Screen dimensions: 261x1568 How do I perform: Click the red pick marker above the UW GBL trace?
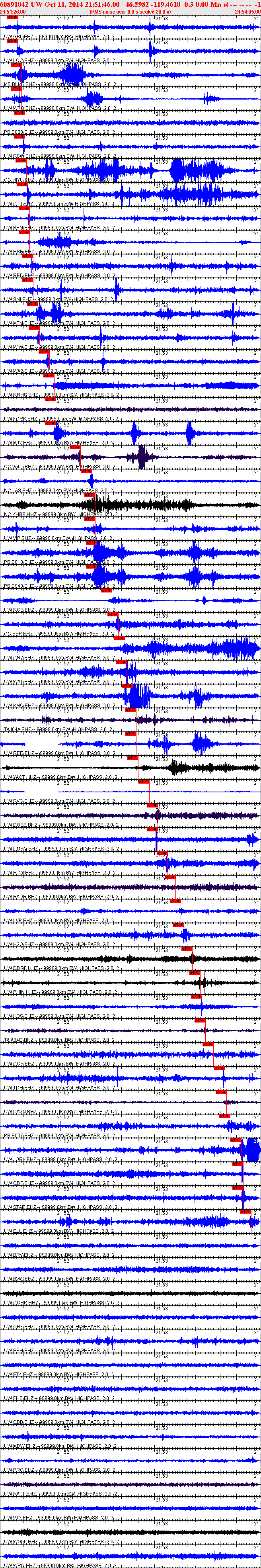pyautogui.click(x=12, y=18)
